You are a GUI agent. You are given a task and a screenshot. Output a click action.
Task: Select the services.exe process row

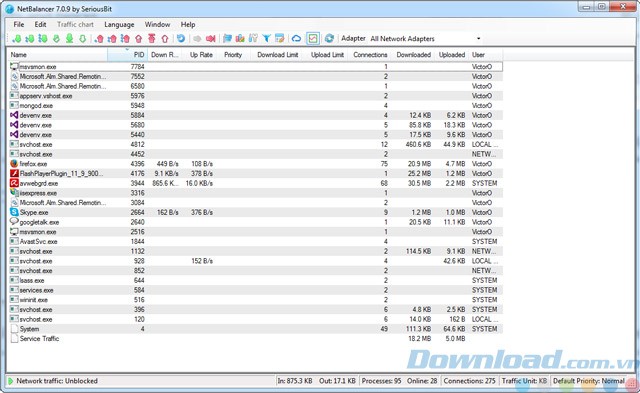[256, 290]
